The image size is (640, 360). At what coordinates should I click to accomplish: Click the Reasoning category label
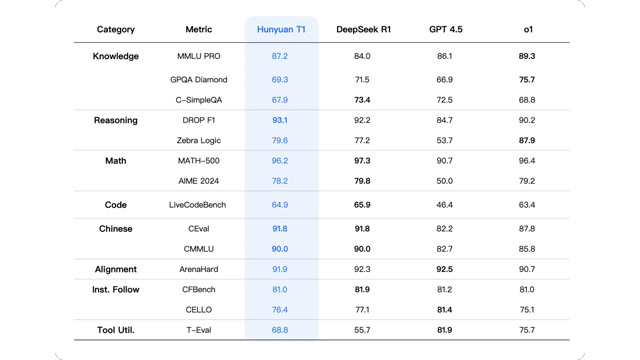point(116,120)
